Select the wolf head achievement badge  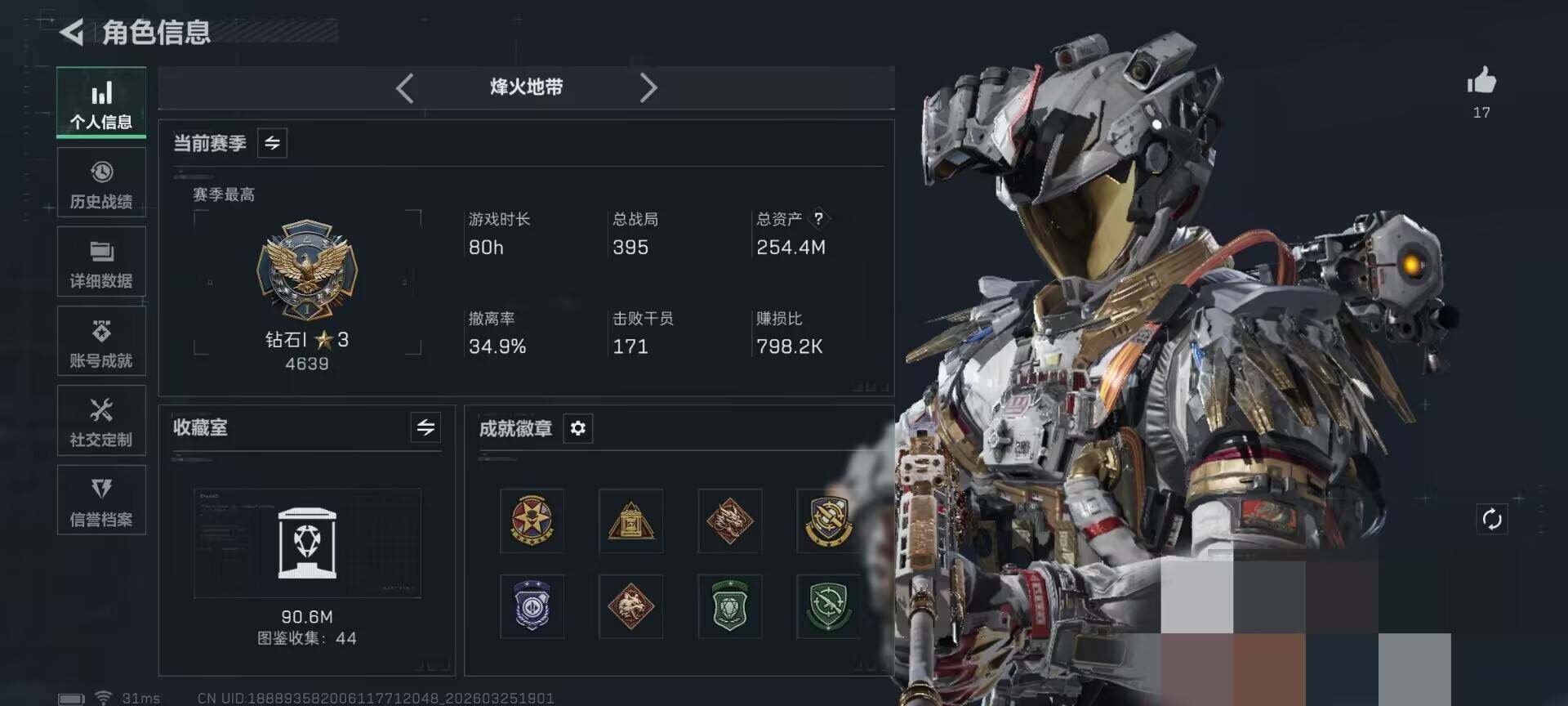pyautogui.click(x=630, y=606)
